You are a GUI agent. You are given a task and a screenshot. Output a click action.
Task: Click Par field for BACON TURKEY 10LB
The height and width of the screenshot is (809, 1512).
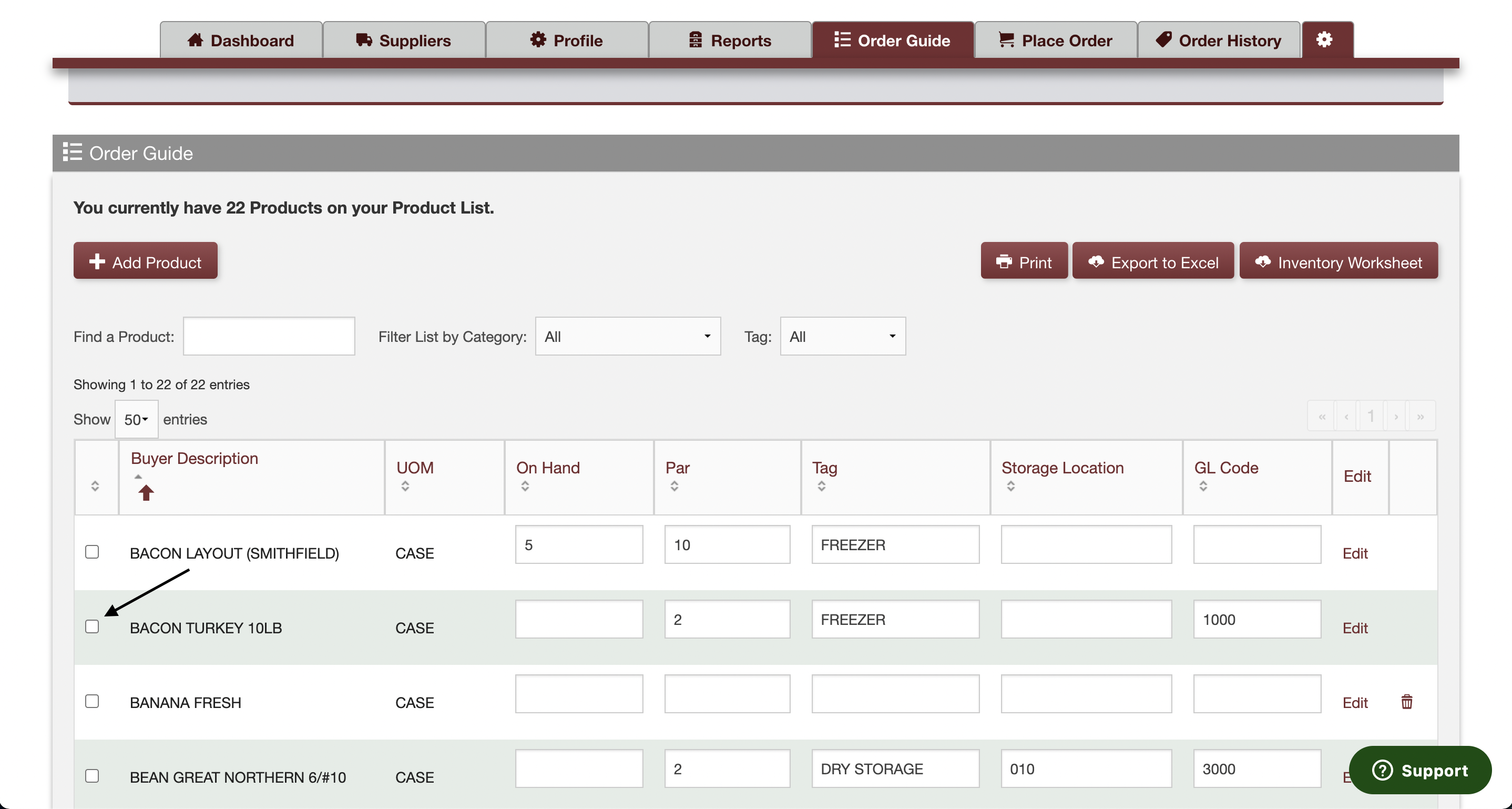727,619
